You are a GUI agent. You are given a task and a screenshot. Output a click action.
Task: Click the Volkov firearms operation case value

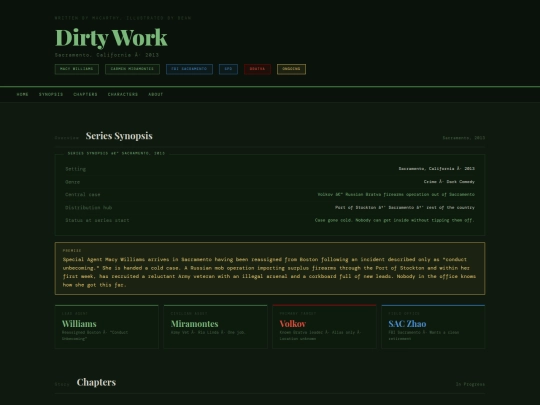point(396,195)
